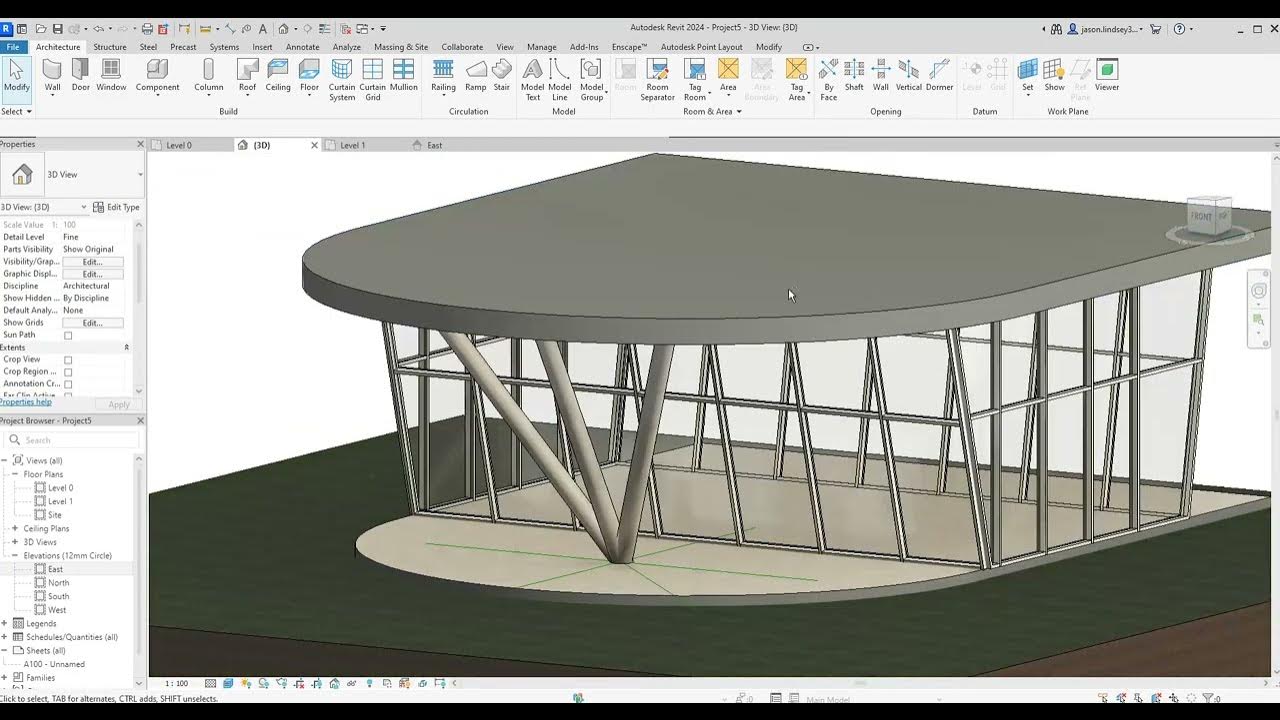Viewport: 1280px width, 720px height.
Task: Select the Model Group tool
Action: (592, 80)
